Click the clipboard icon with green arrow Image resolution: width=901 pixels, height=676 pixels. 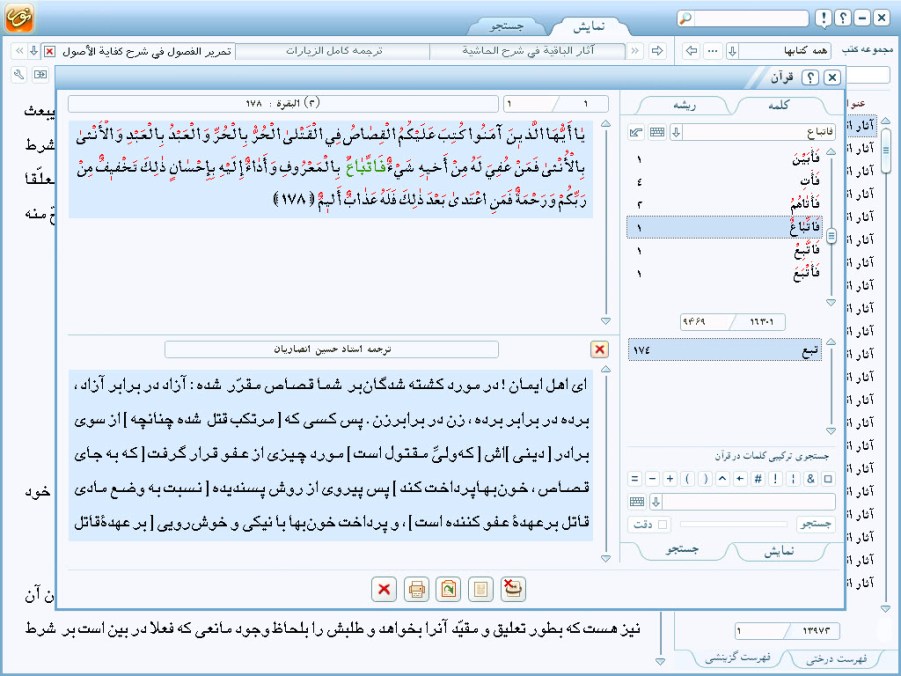pyautogui.click(x=448, y=589)
